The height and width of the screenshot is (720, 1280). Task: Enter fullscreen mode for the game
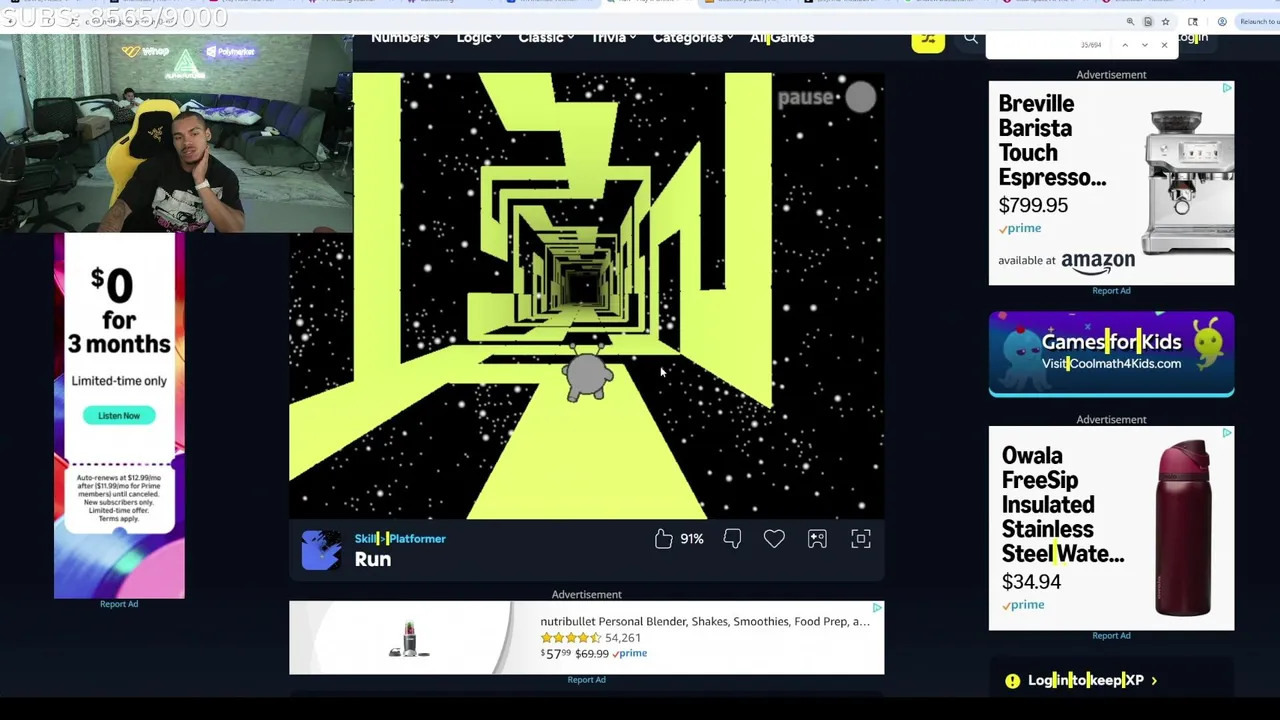pos(861,539)
